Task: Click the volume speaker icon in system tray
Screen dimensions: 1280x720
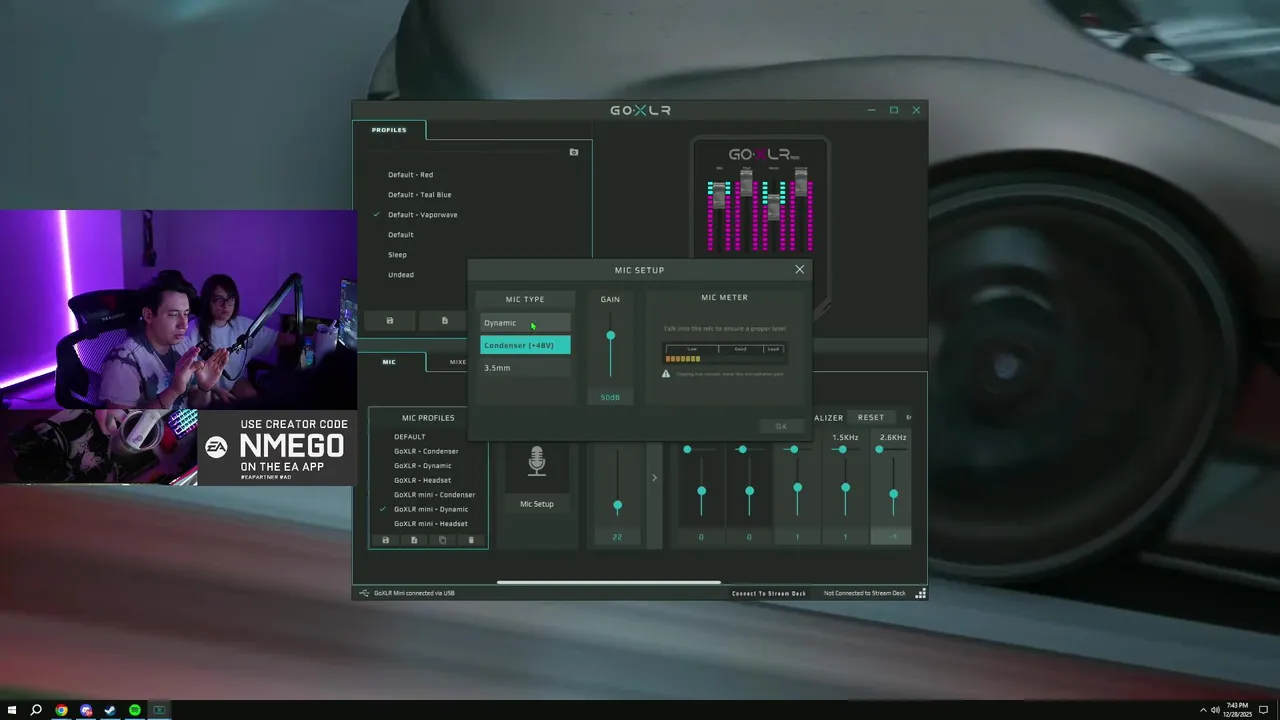Action: [x=1215, y=710]
